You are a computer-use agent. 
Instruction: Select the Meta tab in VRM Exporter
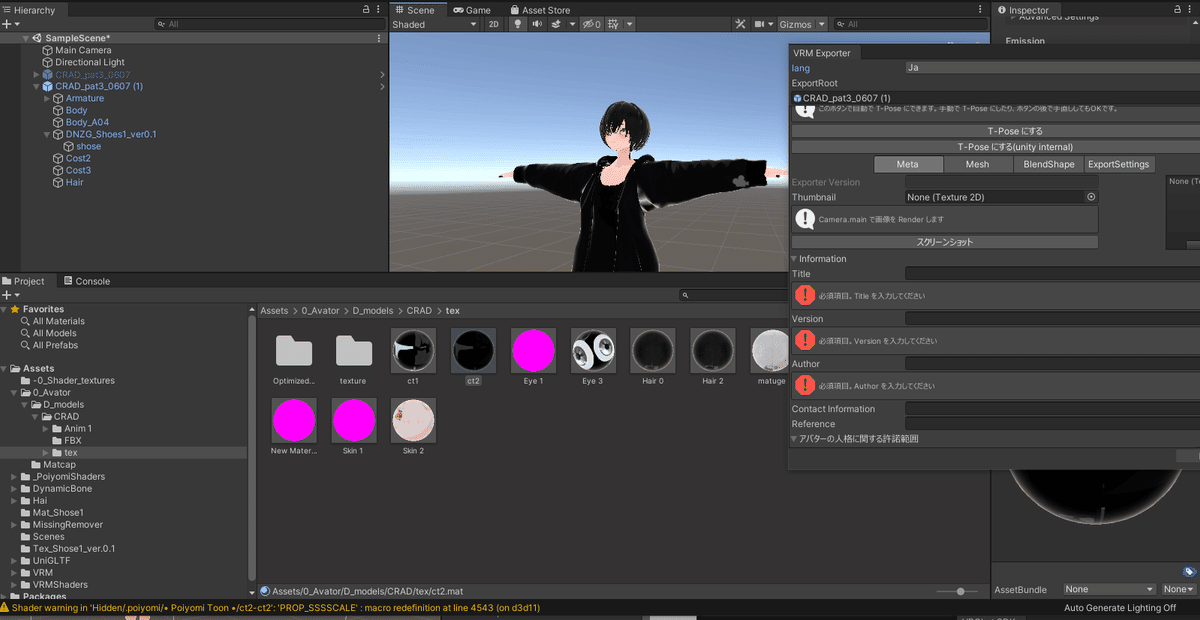tap(907, 164)
